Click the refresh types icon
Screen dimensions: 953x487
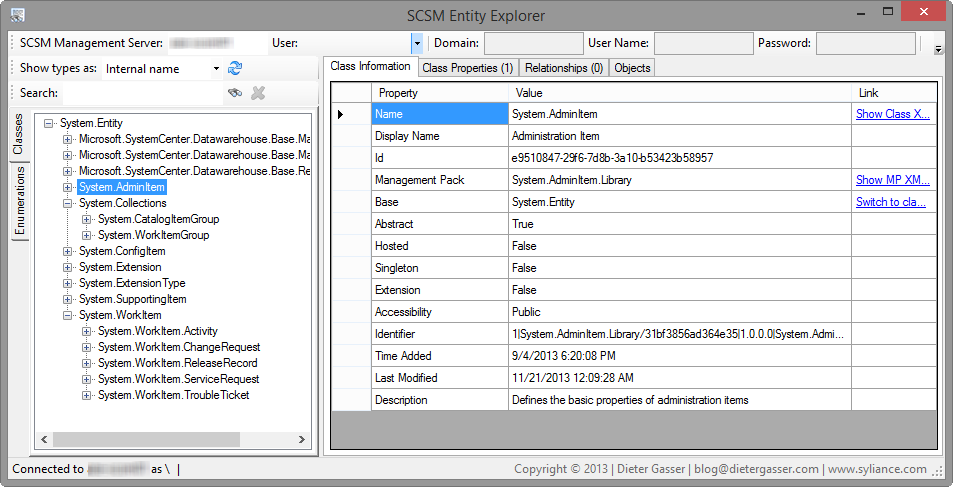point(235,69)
